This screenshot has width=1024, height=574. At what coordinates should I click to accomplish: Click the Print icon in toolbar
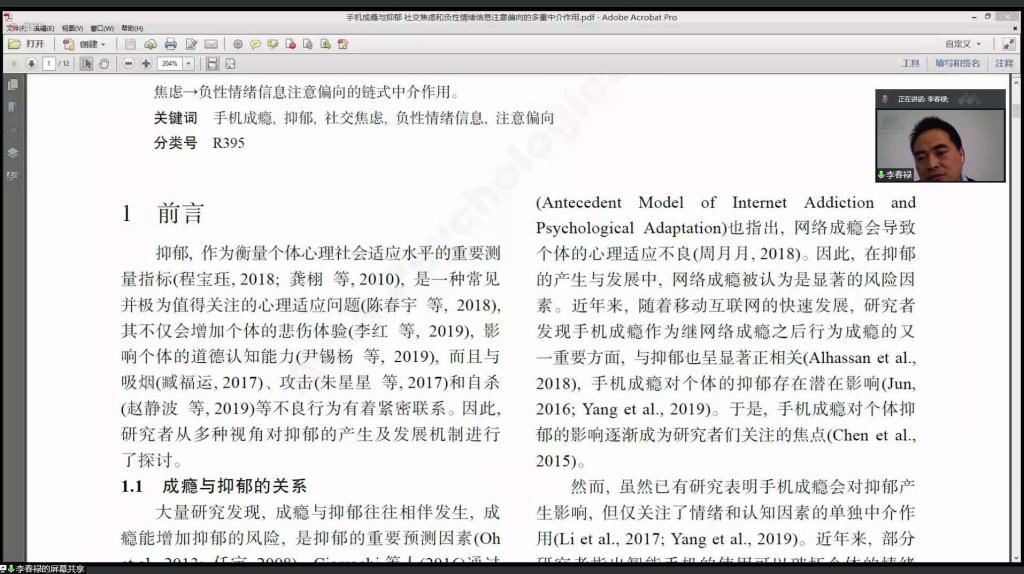tap(170, 44)
